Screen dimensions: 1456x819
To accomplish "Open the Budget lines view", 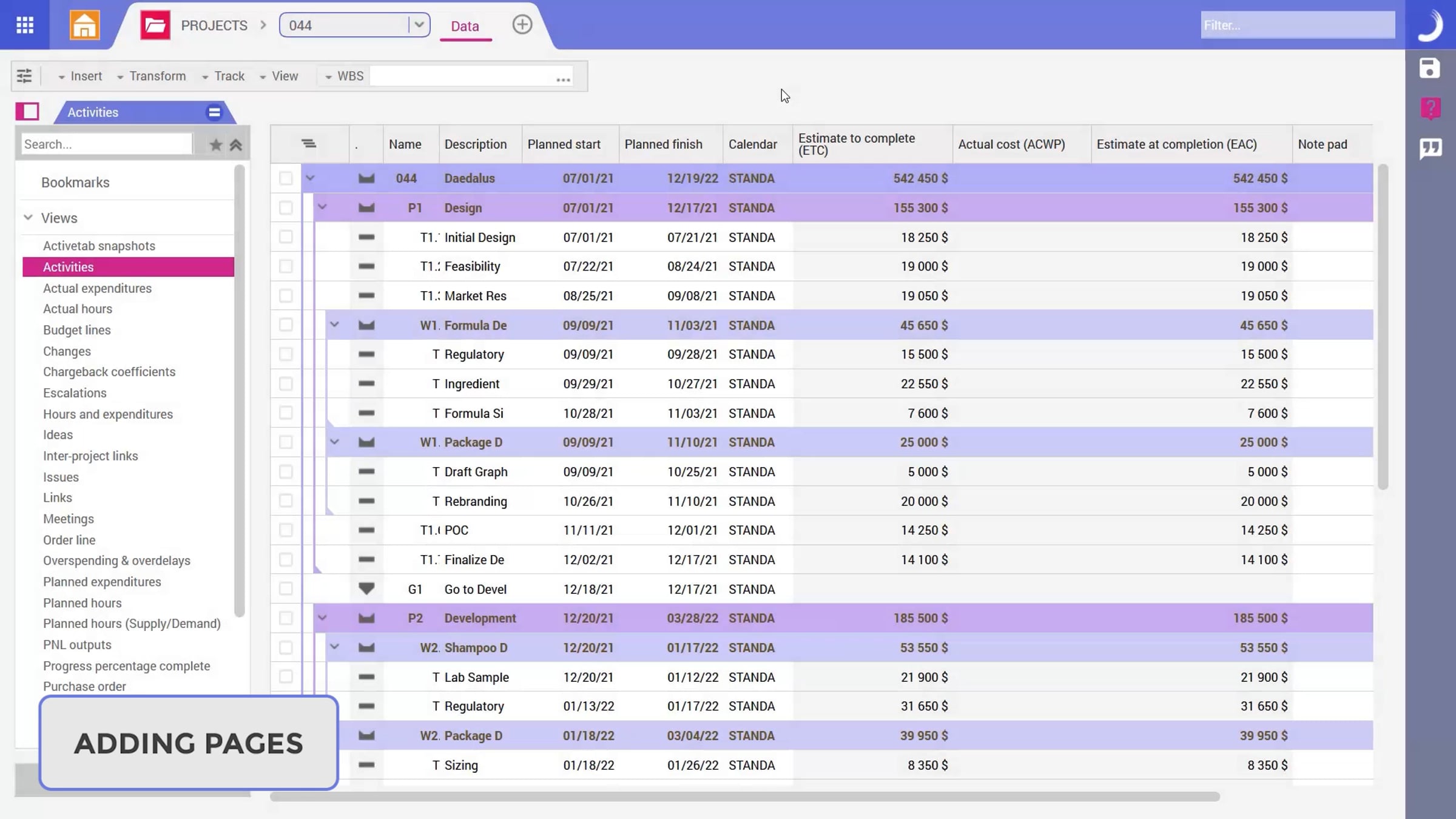I will click(x=76, y=330).
